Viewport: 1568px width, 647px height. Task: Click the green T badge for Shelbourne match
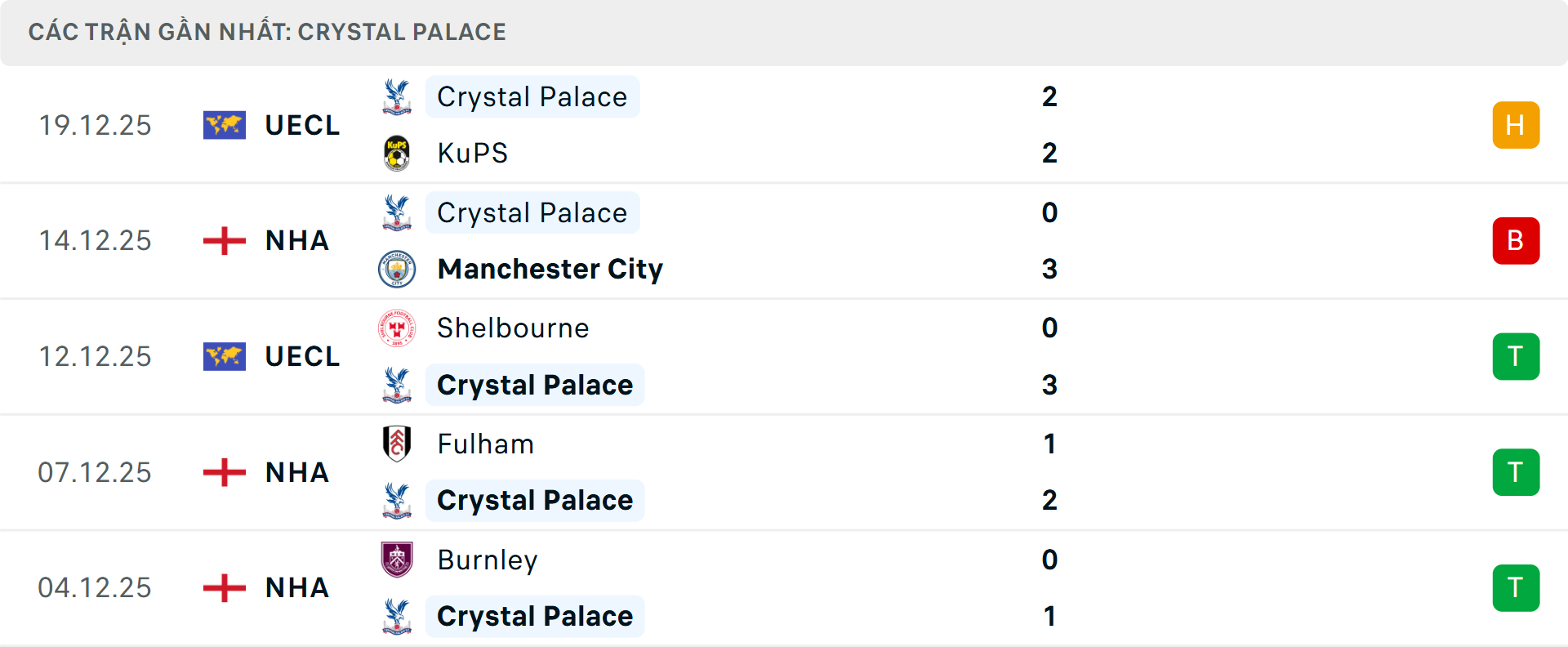coord(1516,356)
